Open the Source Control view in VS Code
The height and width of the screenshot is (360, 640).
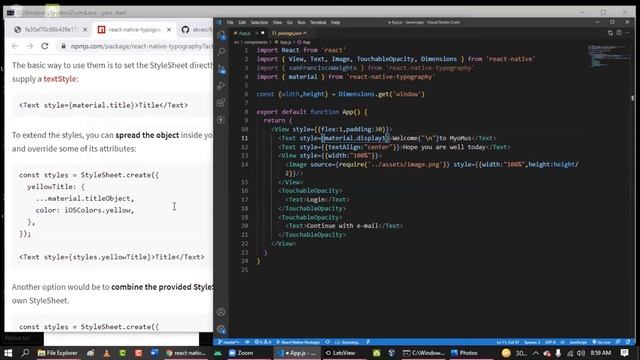[x=221, y=69]
